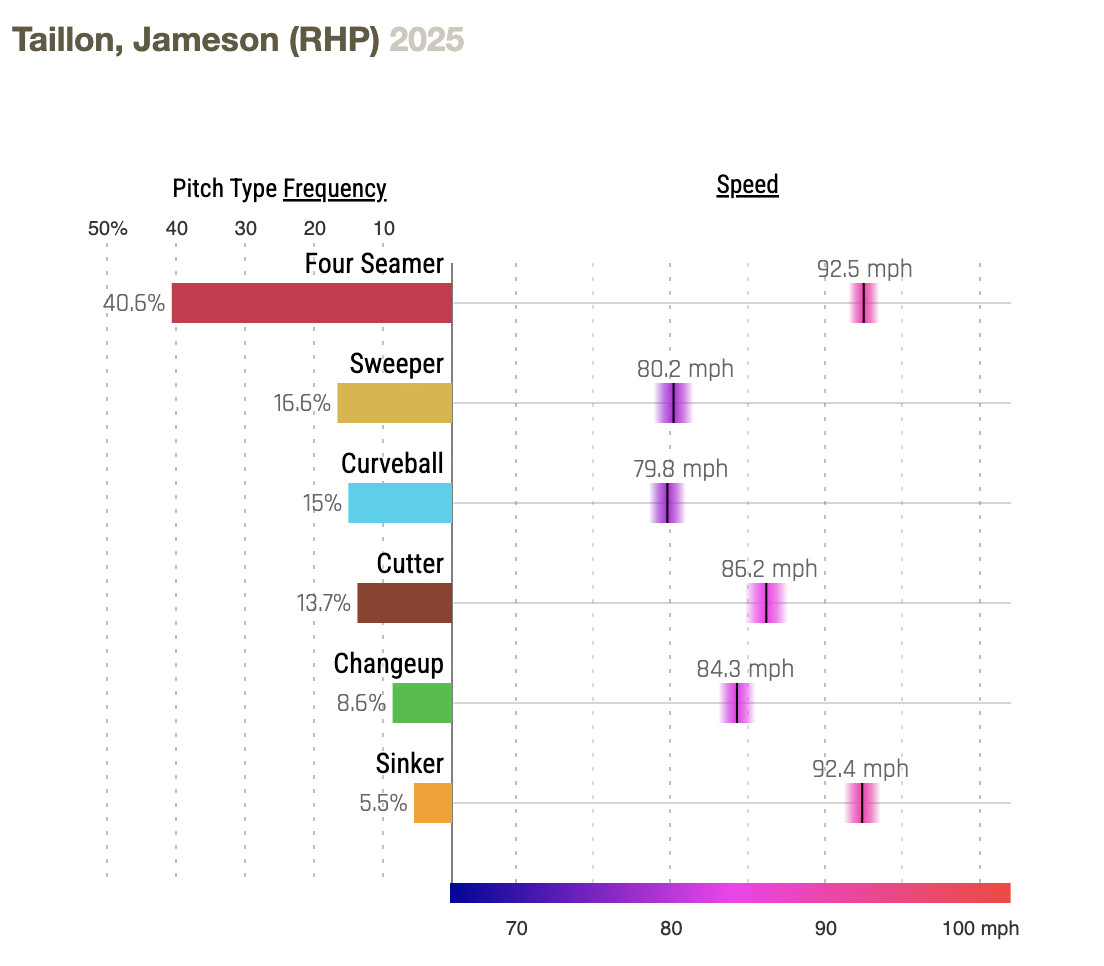Click the Sinker 92.4 mph speed marker
The image size is (1104, 966).
(x=862, y=803)
